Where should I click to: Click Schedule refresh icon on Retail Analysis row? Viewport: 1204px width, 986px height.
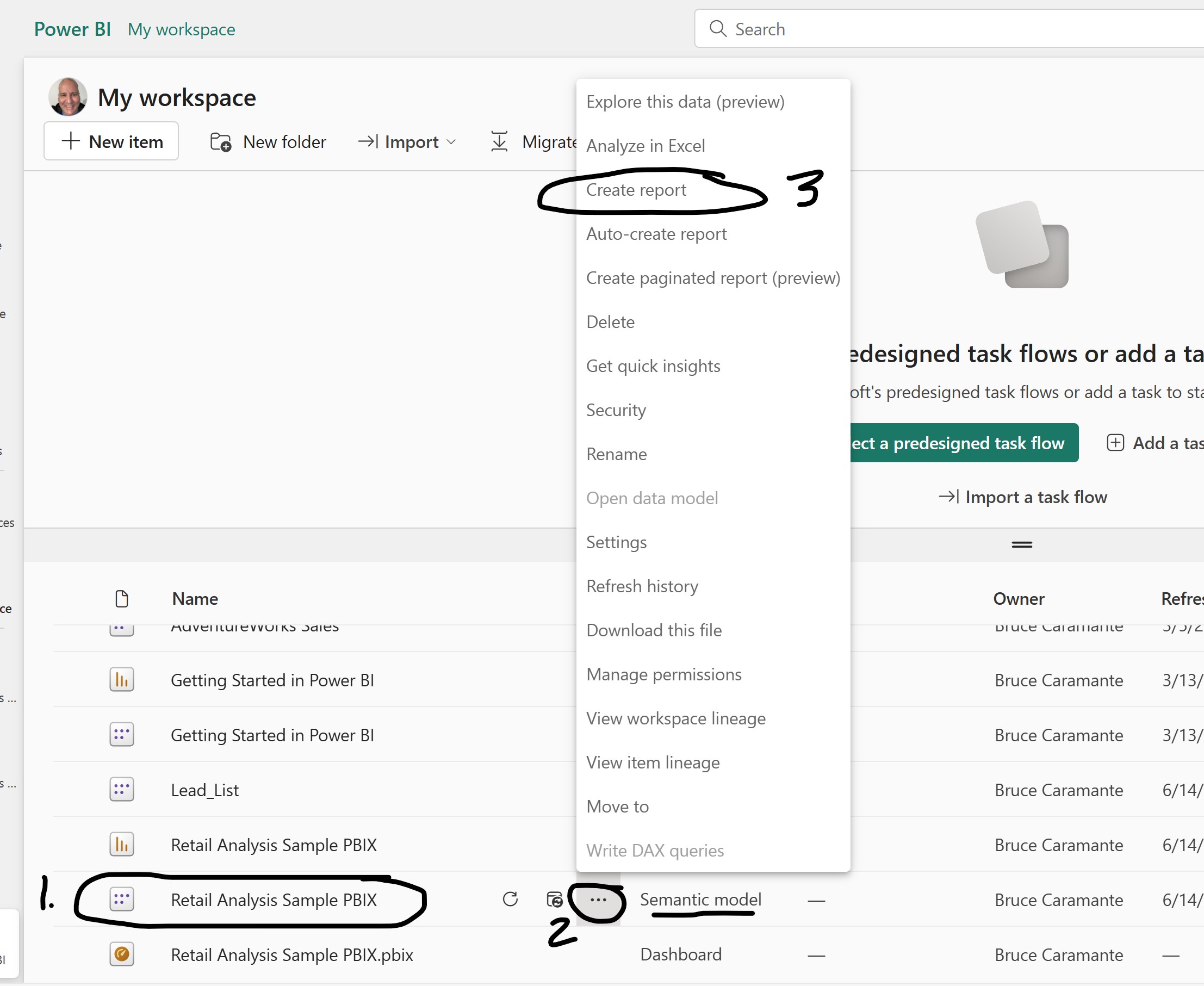554,900
